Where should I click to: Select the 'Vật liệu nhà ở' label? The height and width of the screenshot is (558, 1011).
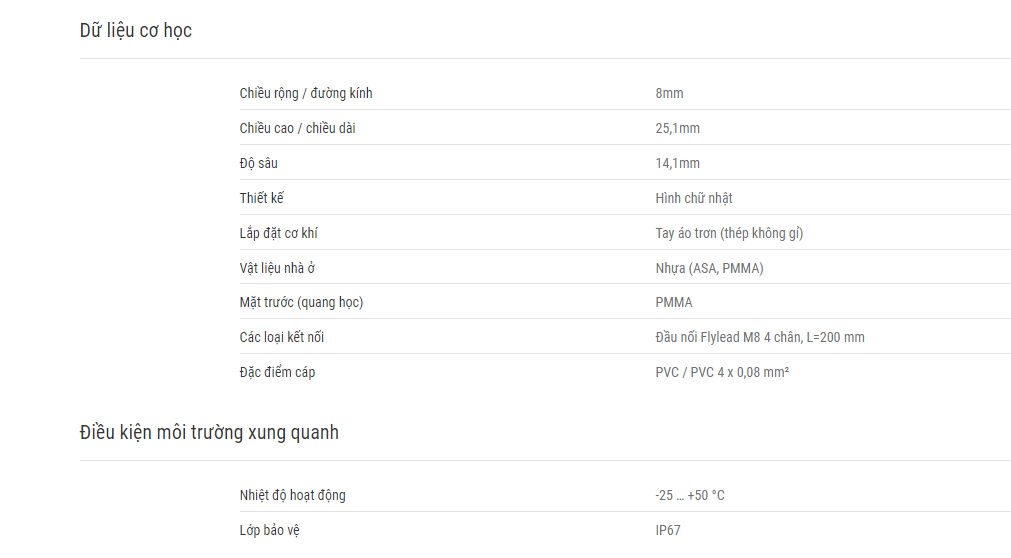pos(277,268)
